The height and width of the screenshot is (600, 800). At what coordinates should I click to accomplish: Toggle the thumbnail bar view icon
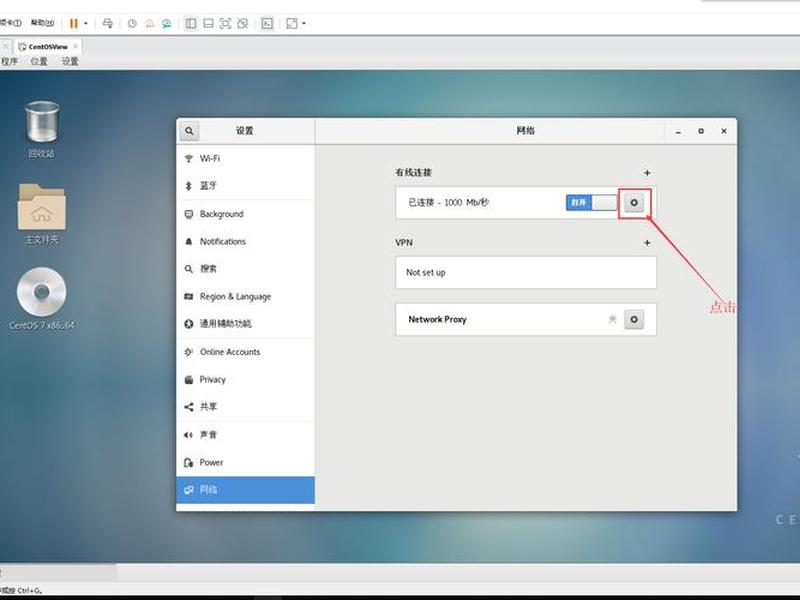[x=208, y=23]
